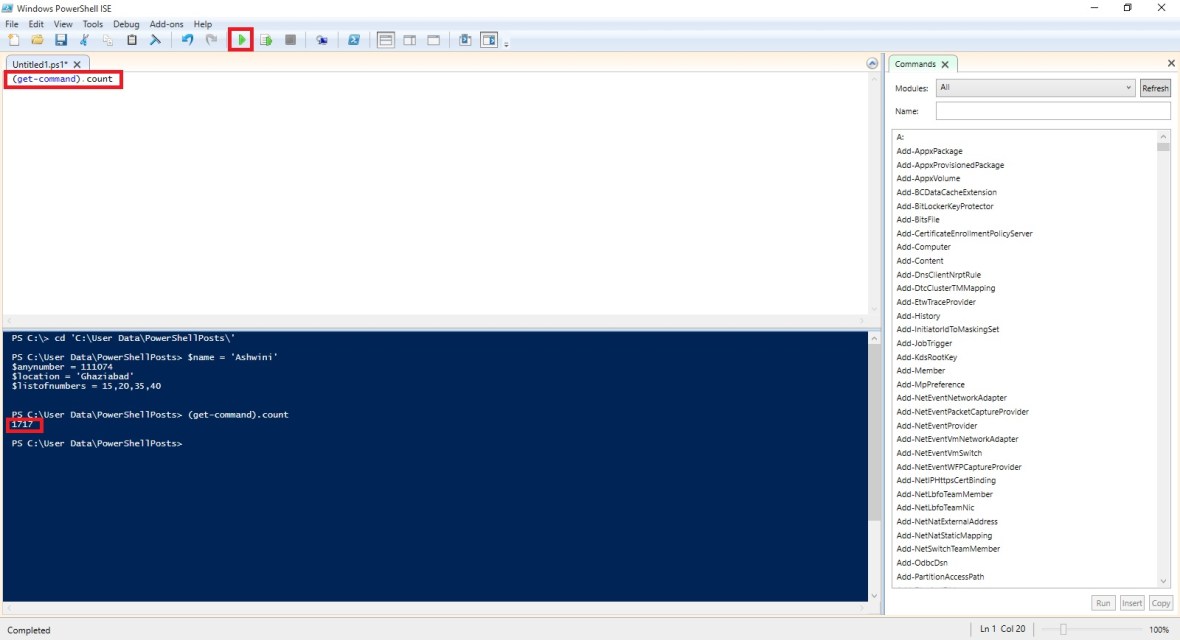Click the Name search field
Viewport: 1180px width, 640px height.
pos(1038,111)
